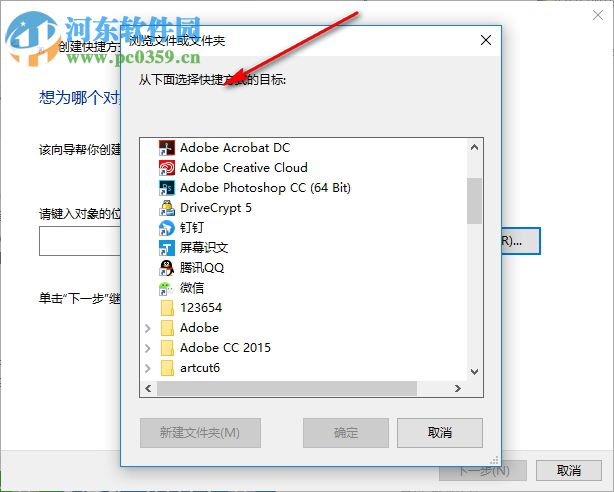Click the horizontal scrollbar right arrow

click(458, 388)
